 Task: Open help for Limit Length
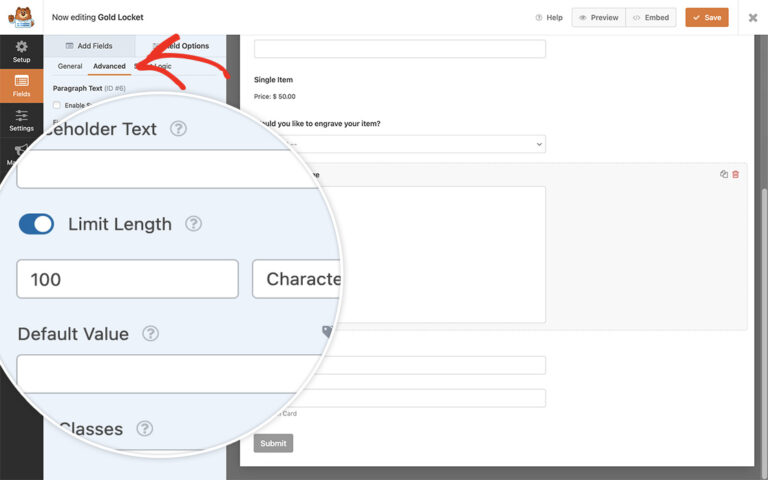click(x=193, y=224)
